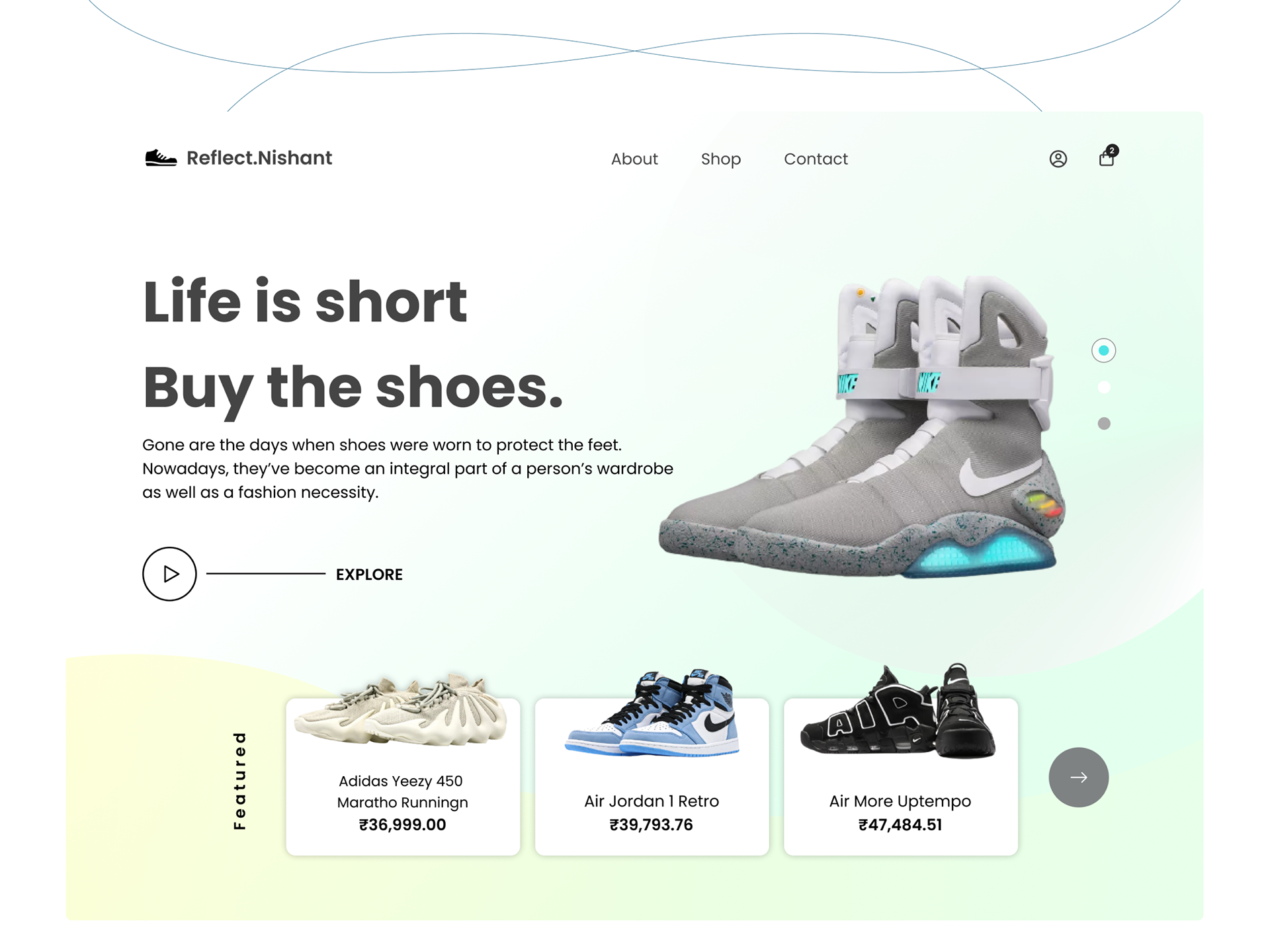Select the first teal carousel dot
The image size is (1270, 952).
tap(1103, 350)
